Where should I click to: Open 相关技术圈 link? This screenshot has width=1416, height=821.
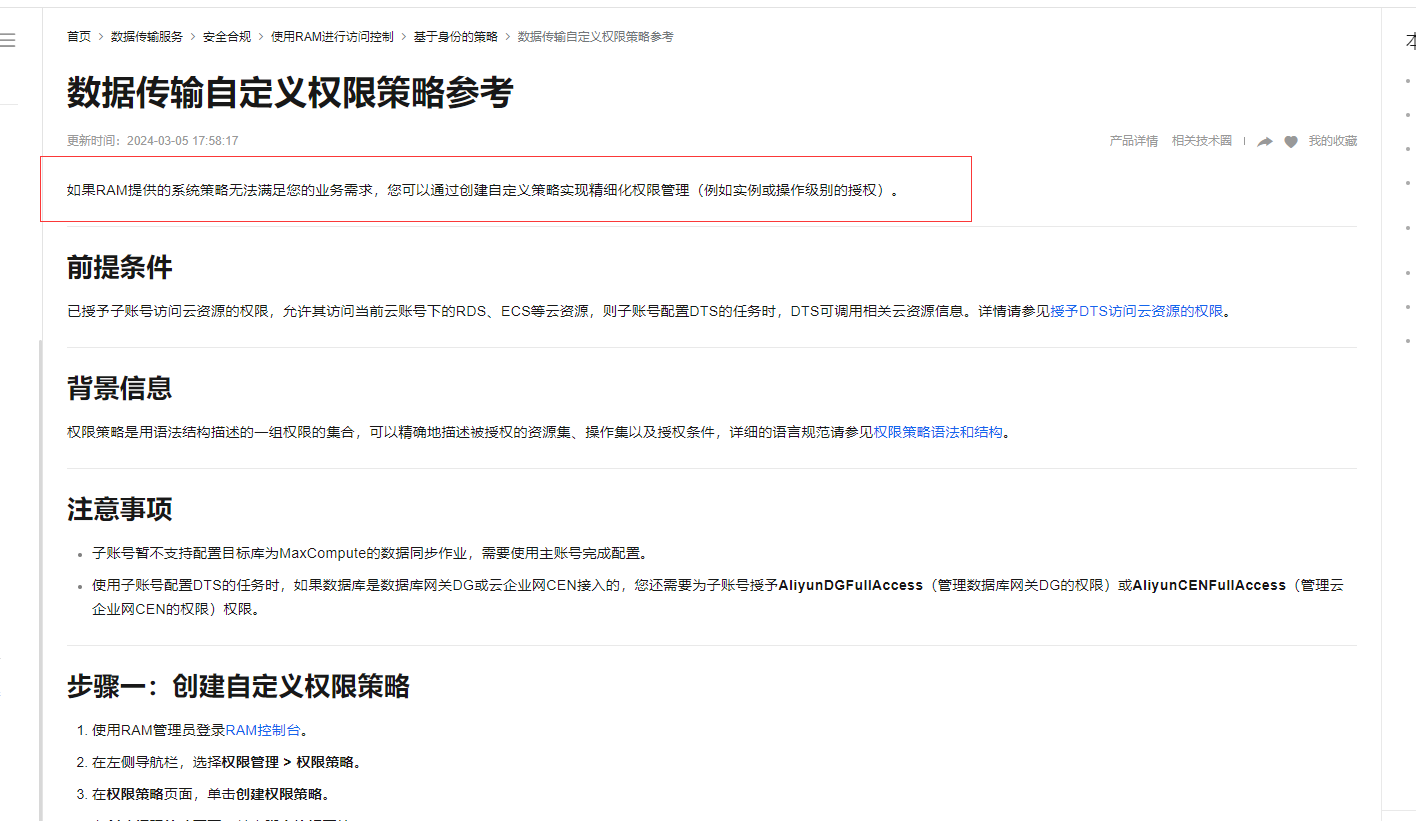[1202, 141]
